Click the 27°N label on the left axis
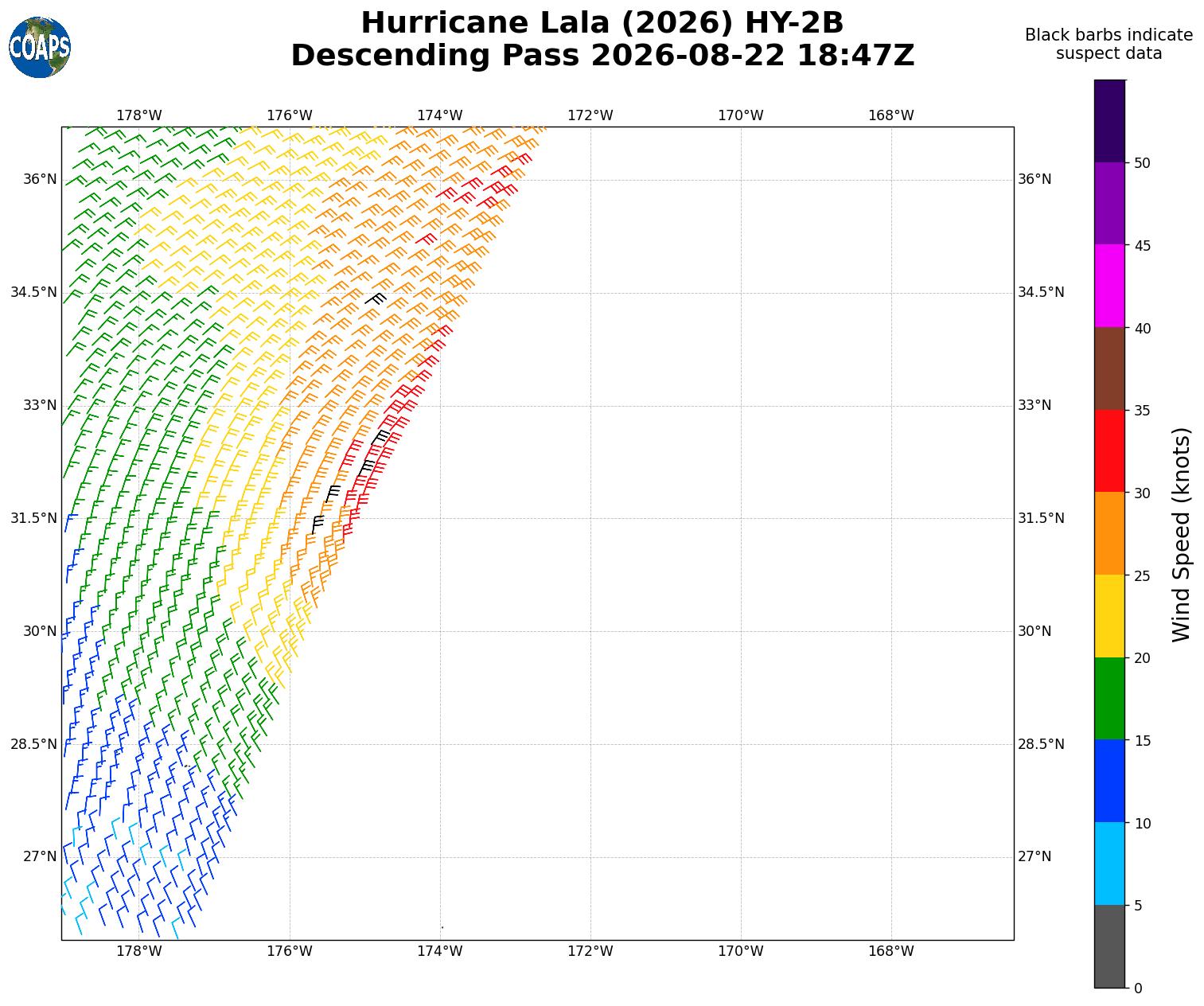Image resolution: width=1204 pixels, height=1006 pixels. click(x=40, y=856)
